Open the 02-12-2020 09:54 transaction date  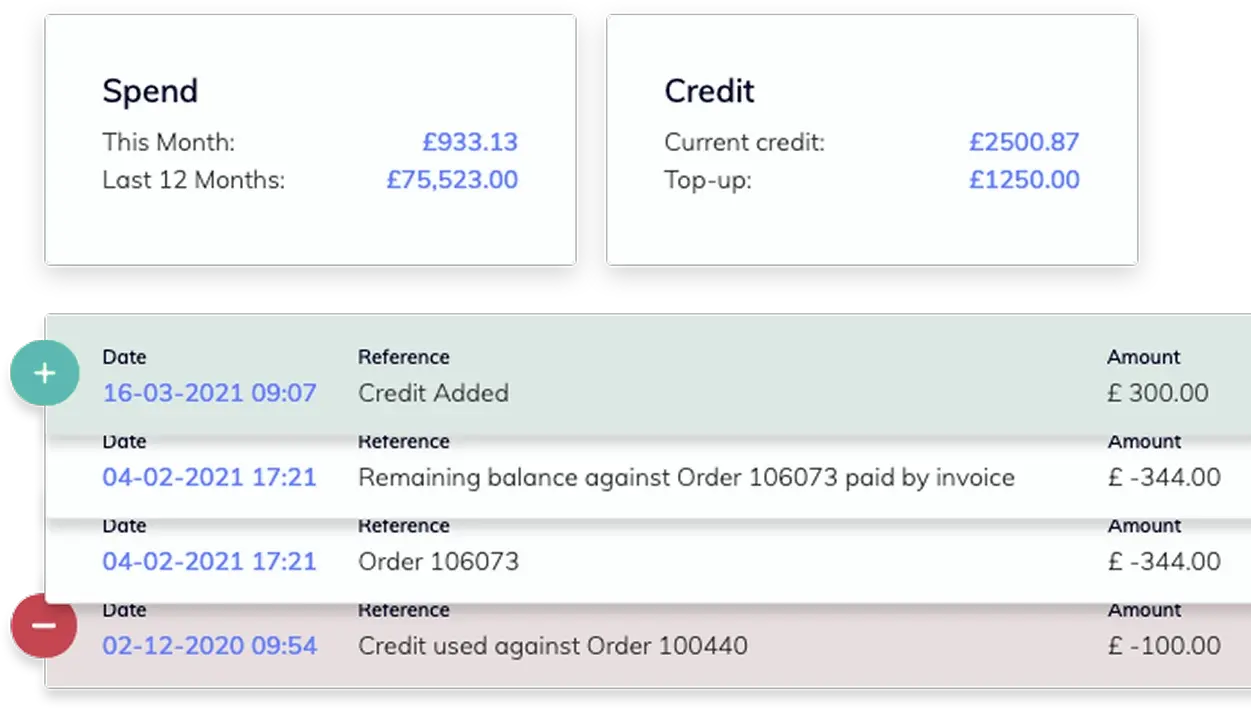[x=209, y=646]
